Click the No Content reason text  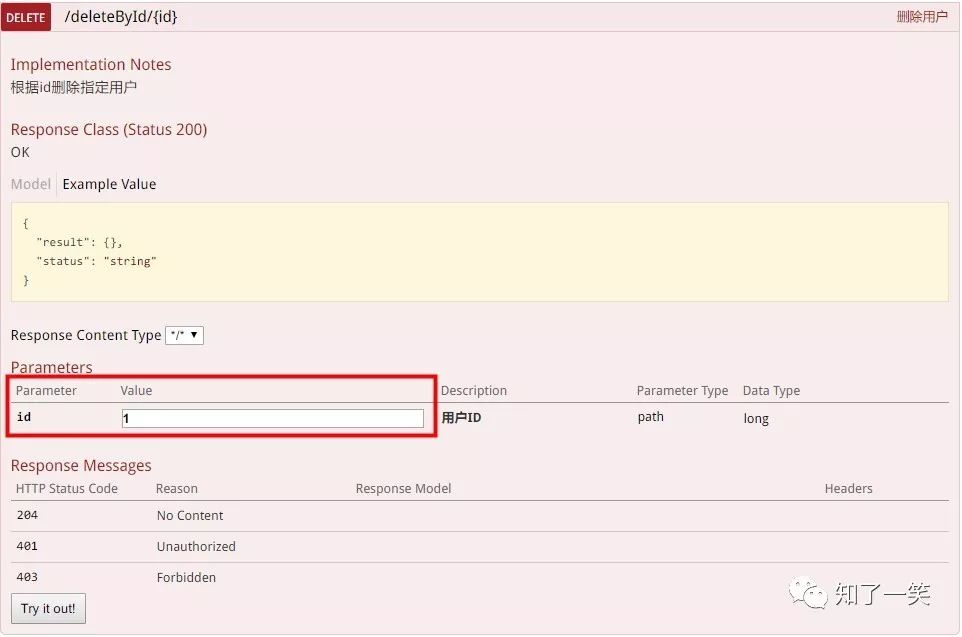pyautogui.click(x=190, y=515)
